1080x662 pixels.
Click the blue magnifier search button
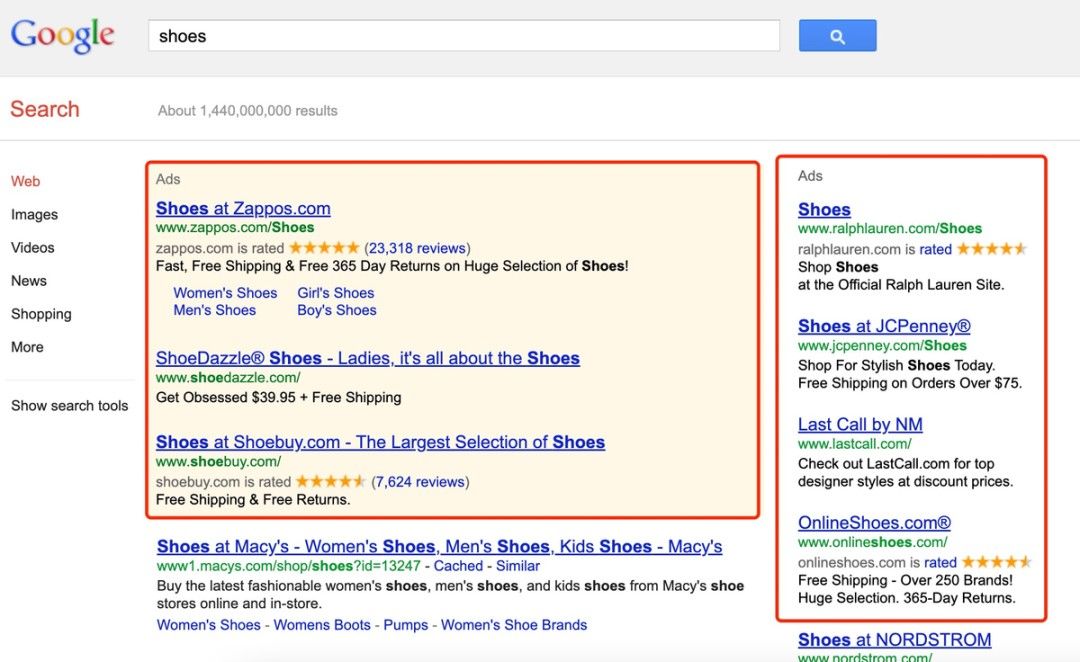[x=838, y=36]
